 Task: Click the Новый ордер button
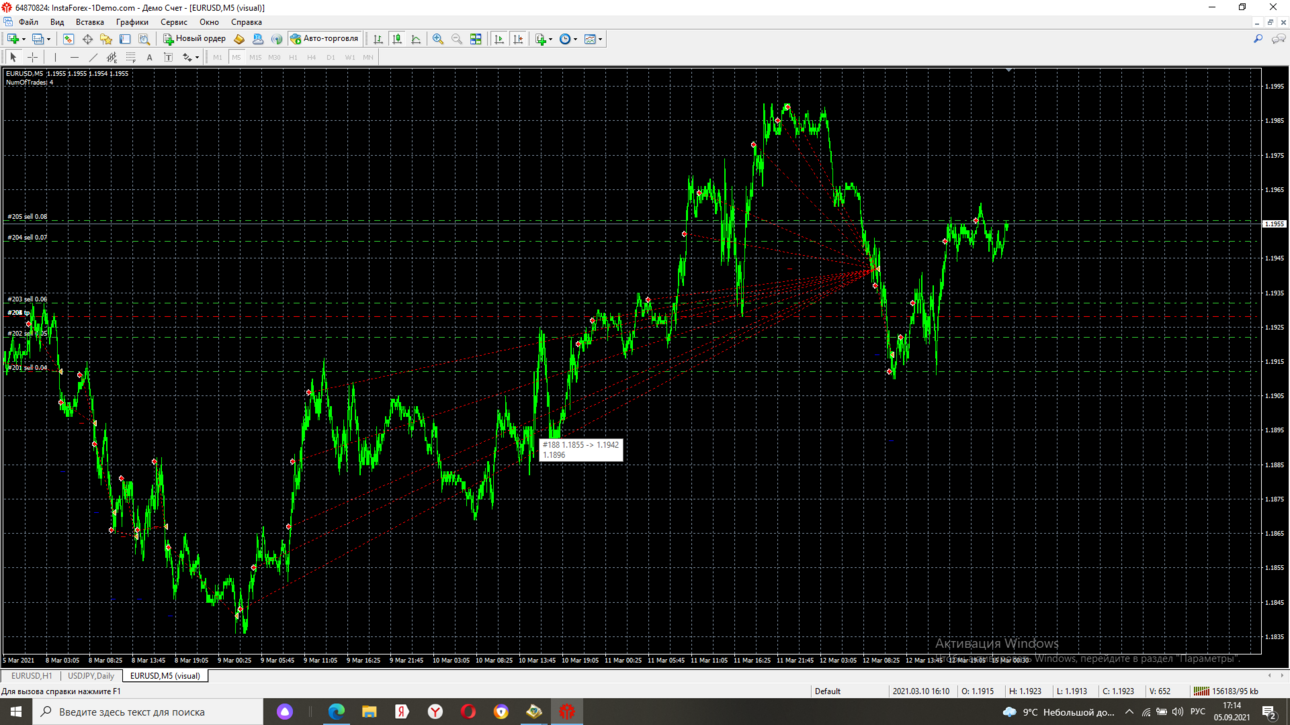pos(195,39)
